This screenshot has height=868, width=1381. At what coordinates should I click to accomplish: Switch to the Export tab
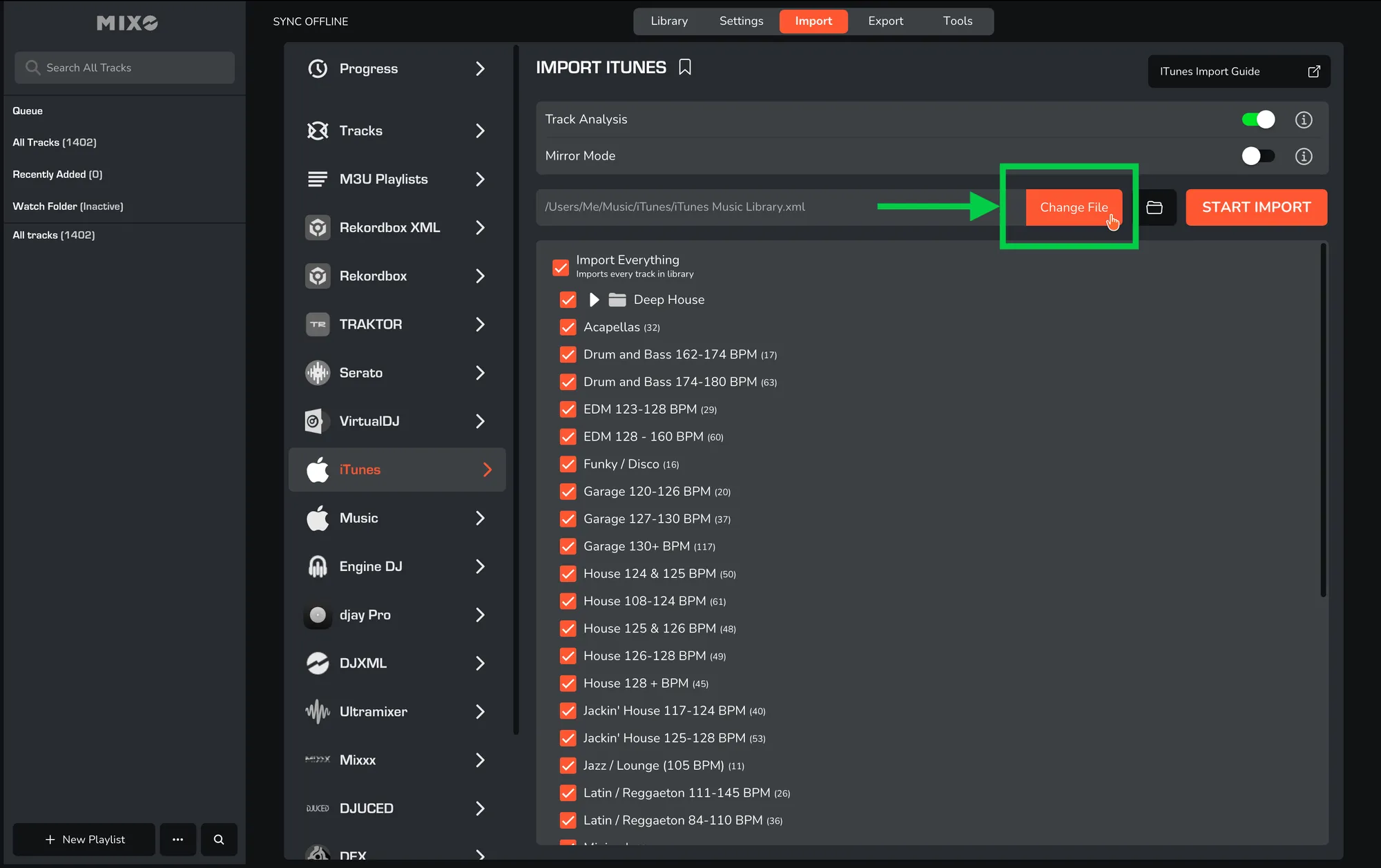tap(885, 21)
